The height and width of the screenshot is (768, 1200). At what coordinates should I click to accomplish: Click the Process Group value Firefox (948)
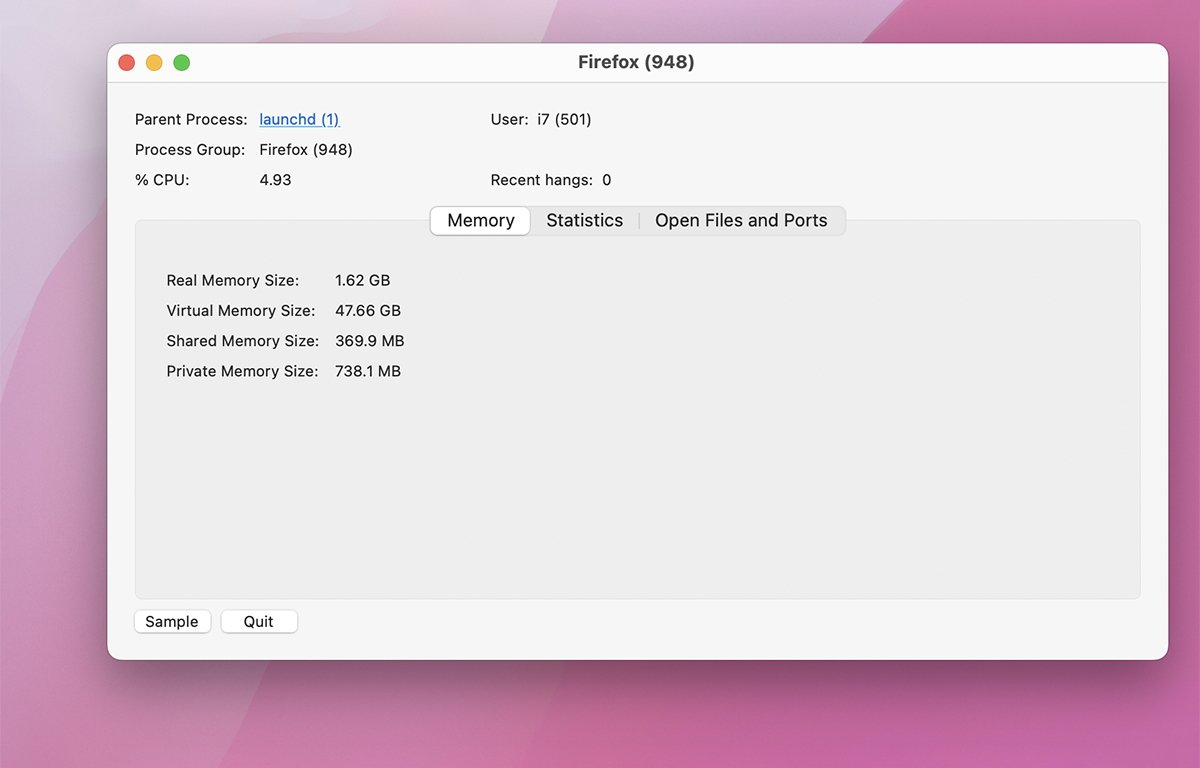click(306, 150)
